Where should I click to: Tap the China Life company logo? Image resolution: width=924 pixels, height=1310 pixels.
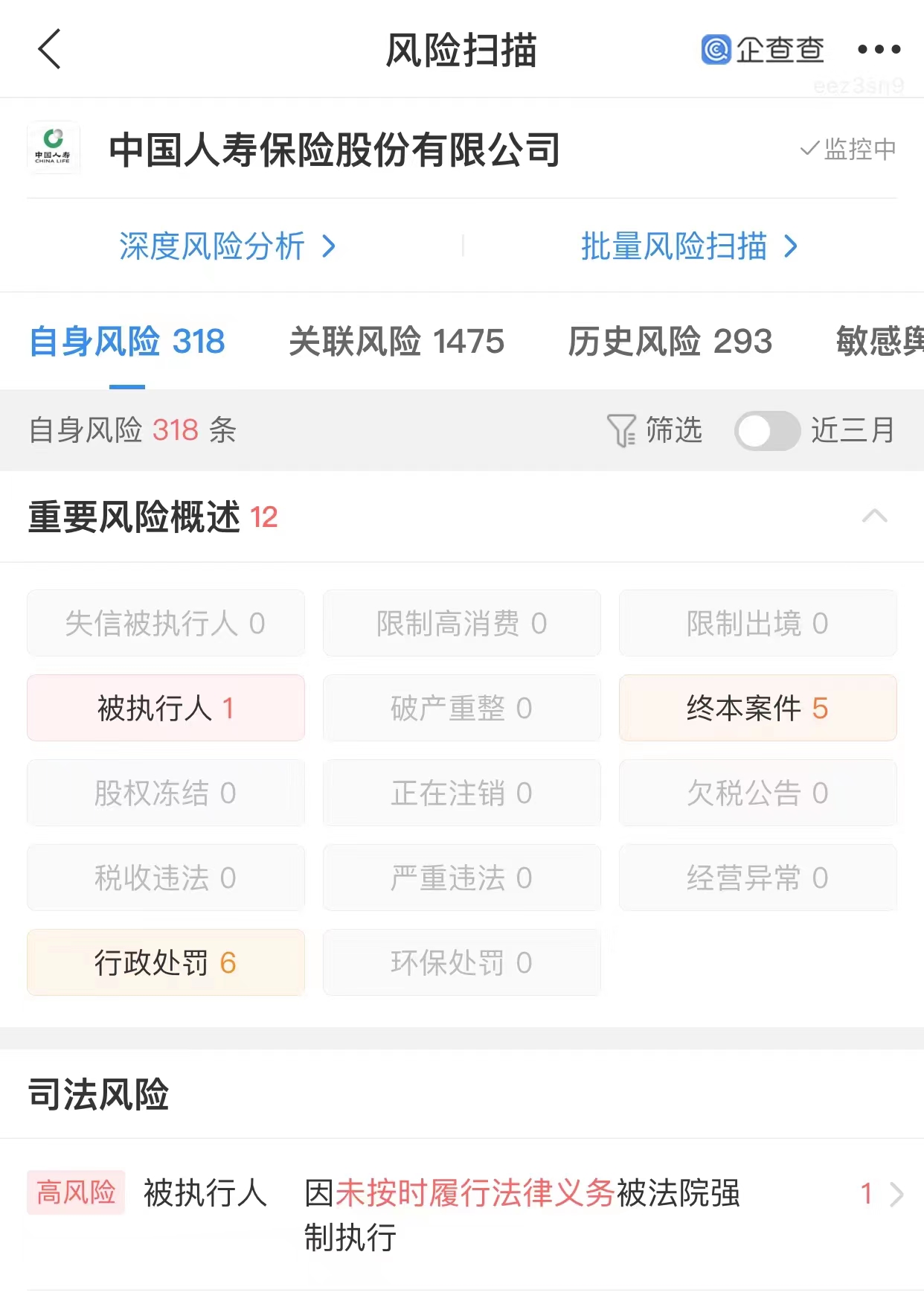(x=53, y=148)
